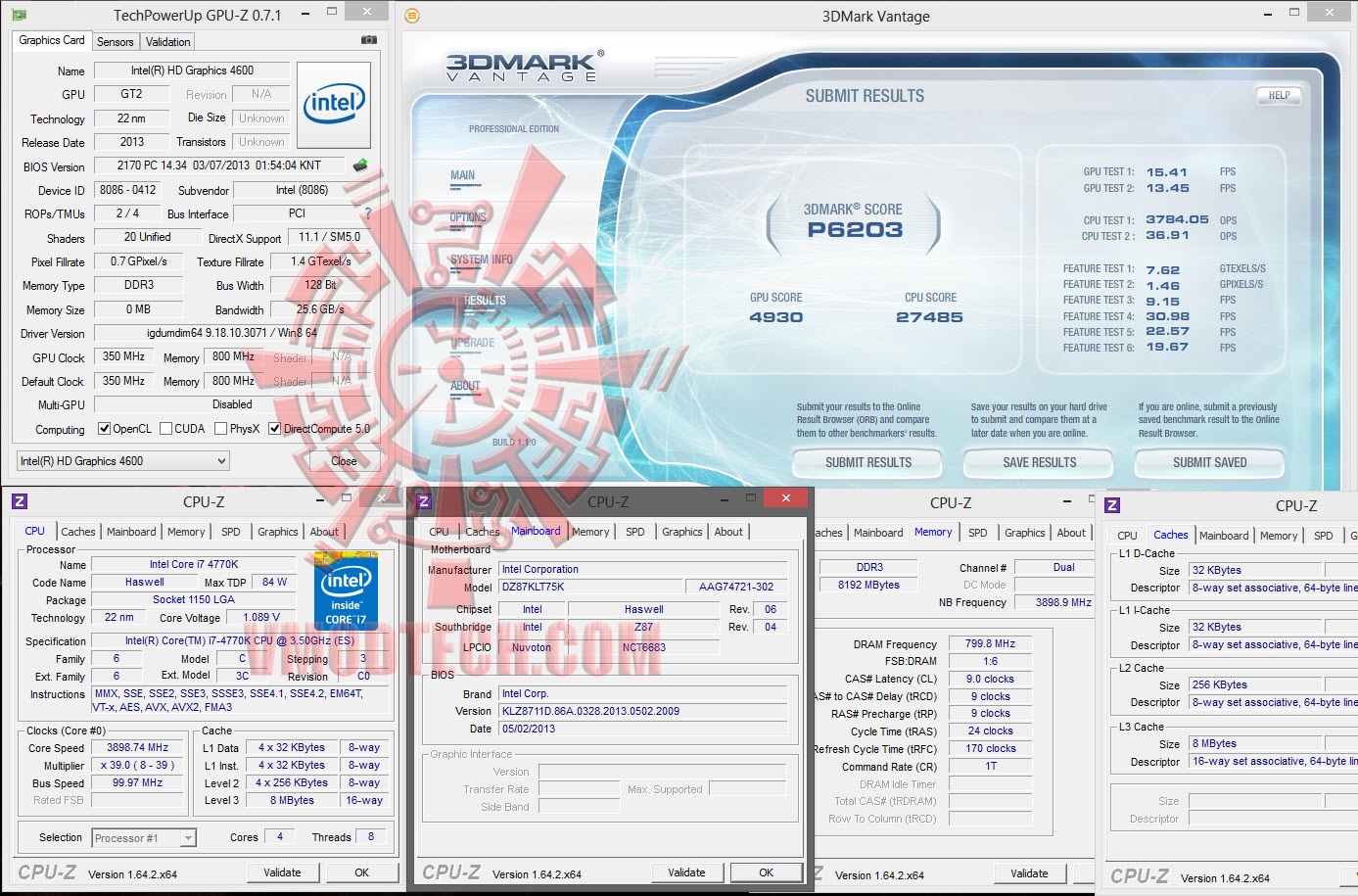
Task: Click the SUBMIT RESULTS button
Action: (868, 462)
